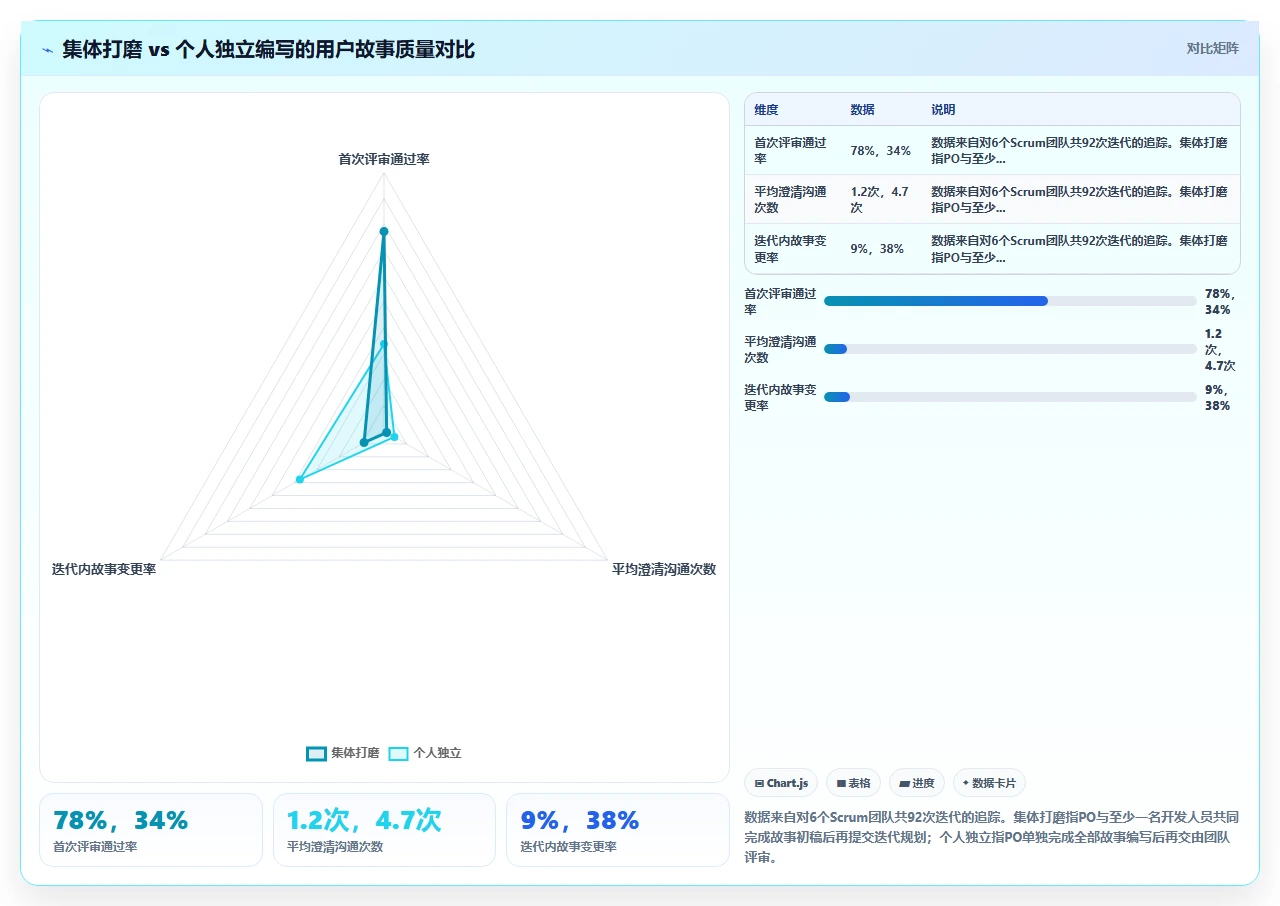Select the 数据卡片 tag chip
The height and width of the screenshot is (906, 1280).
(x=989, y=783)
